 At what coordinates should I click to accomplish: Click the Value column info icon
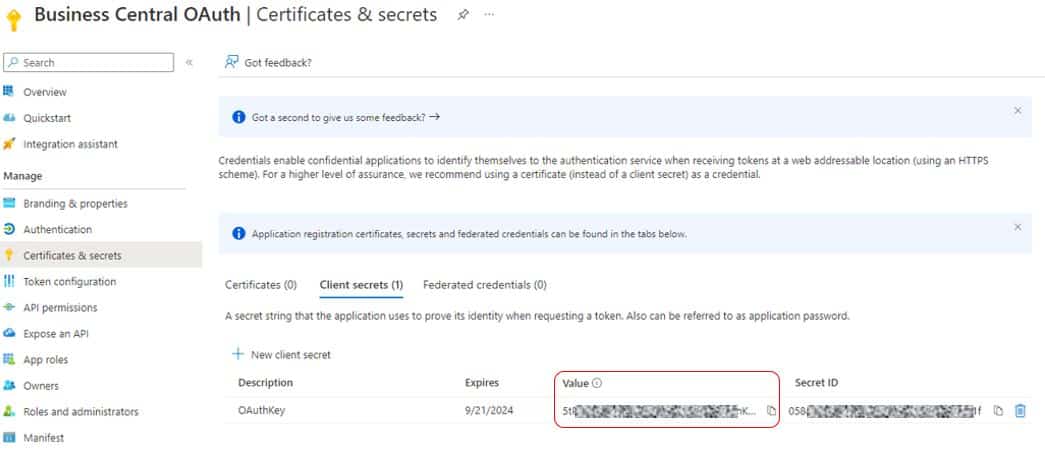(597, 383)
